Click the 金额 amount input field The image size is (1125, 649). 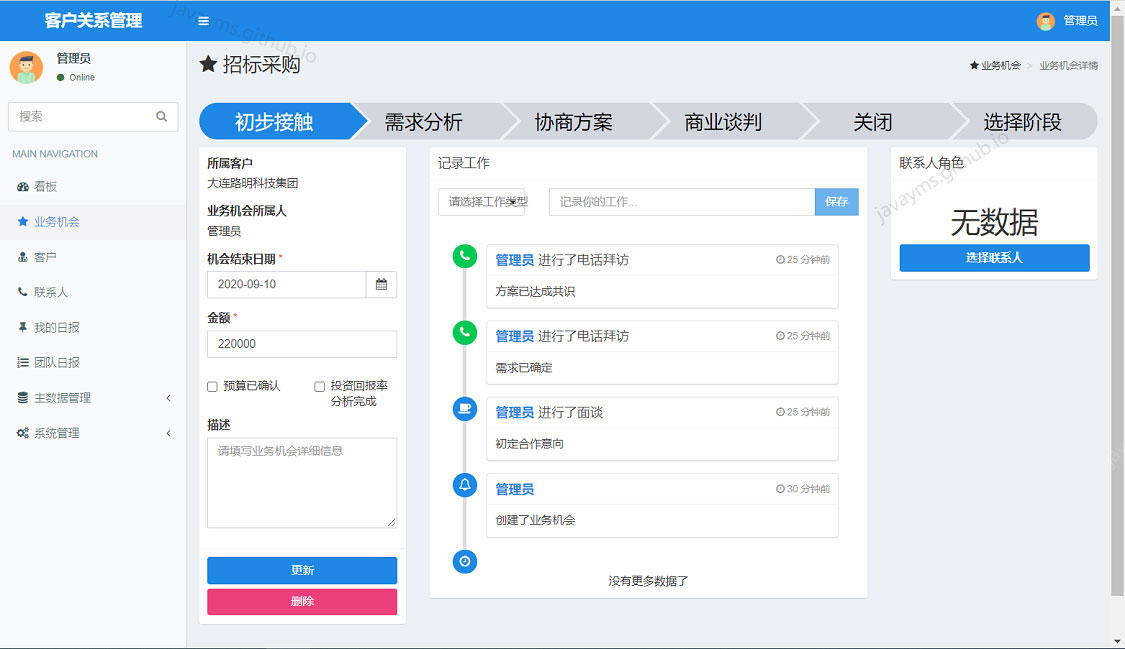tap(302, 344)
